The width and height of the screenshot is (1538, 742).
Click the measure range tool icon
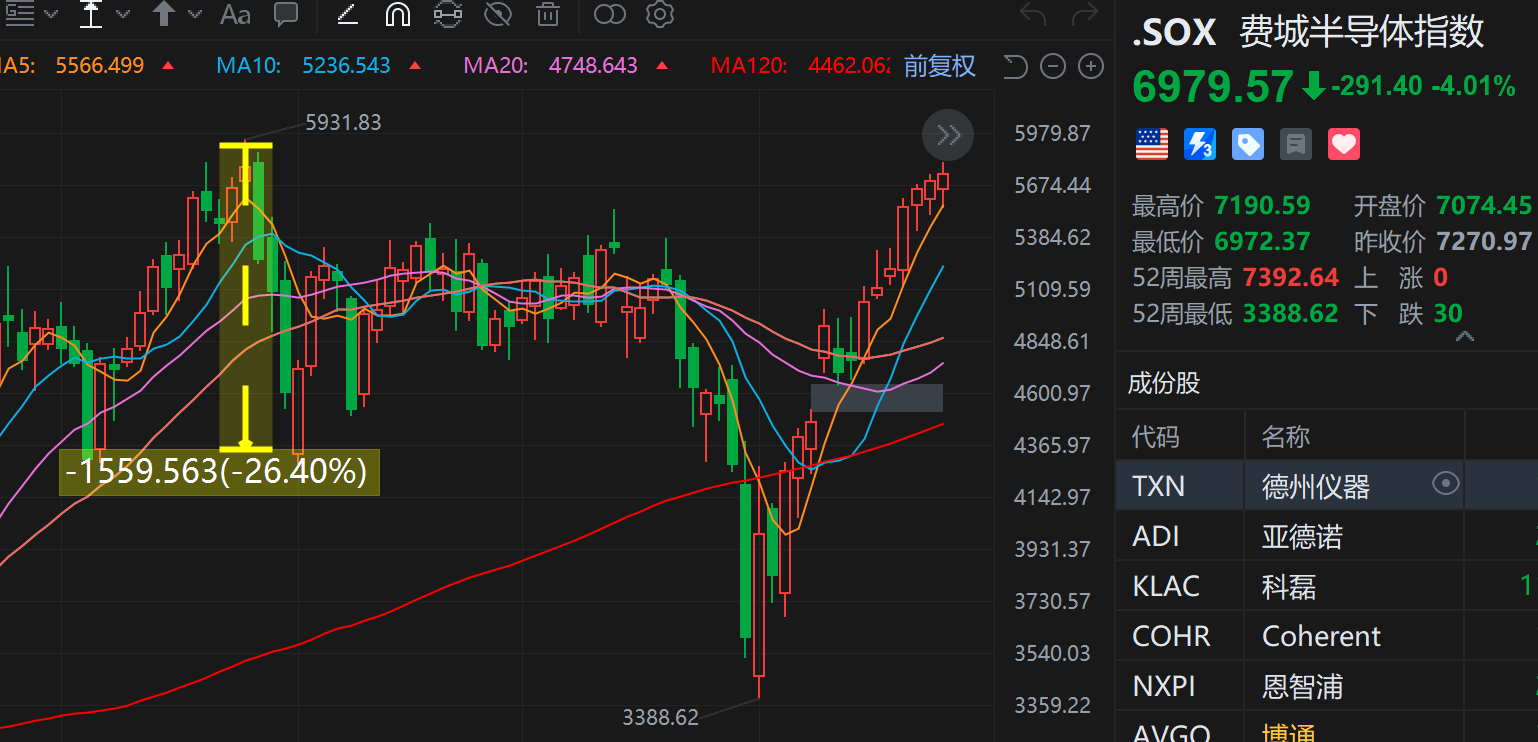(x=447, y=14)
